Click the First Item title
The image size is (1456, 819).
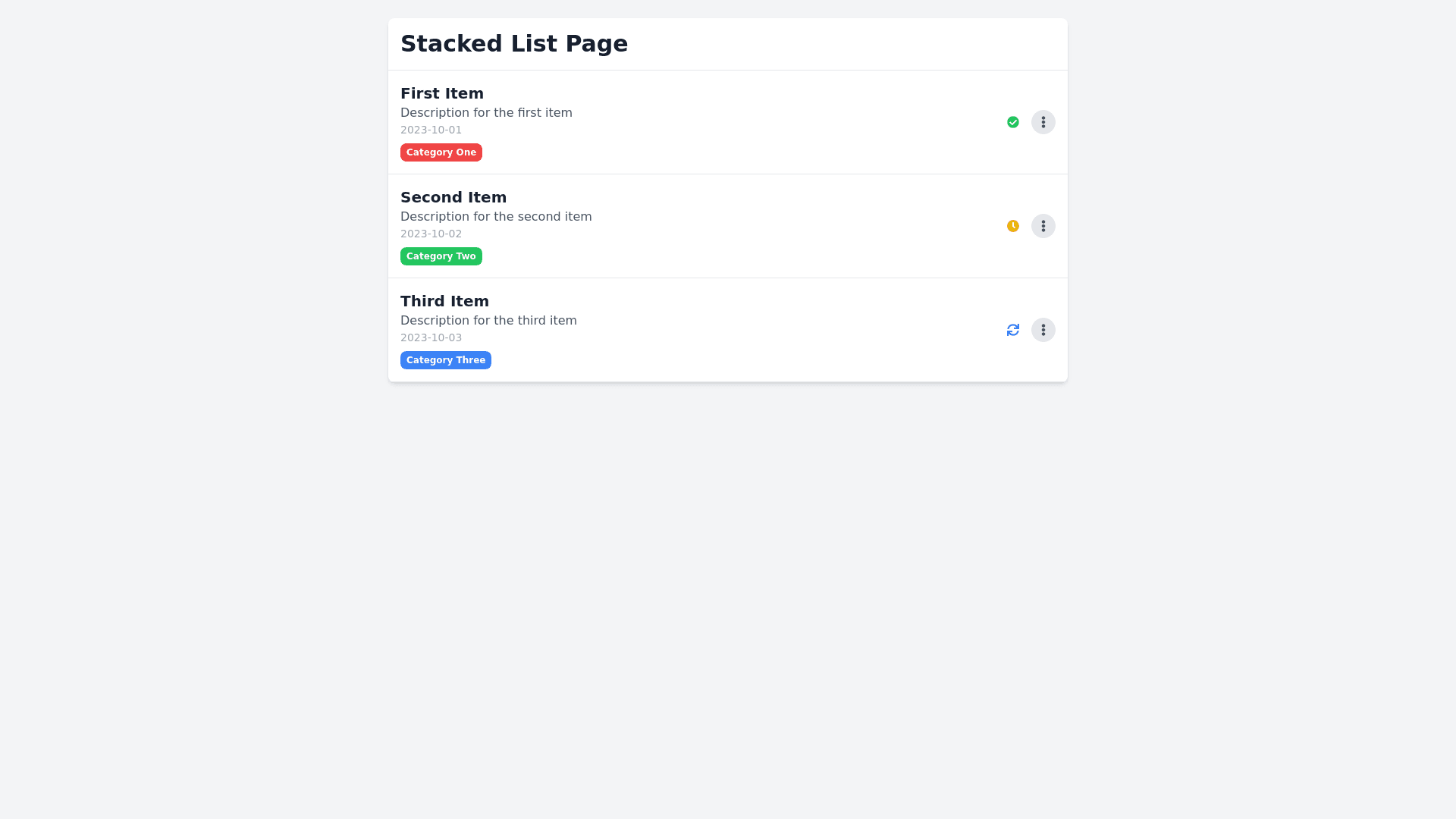coord(442,93)
